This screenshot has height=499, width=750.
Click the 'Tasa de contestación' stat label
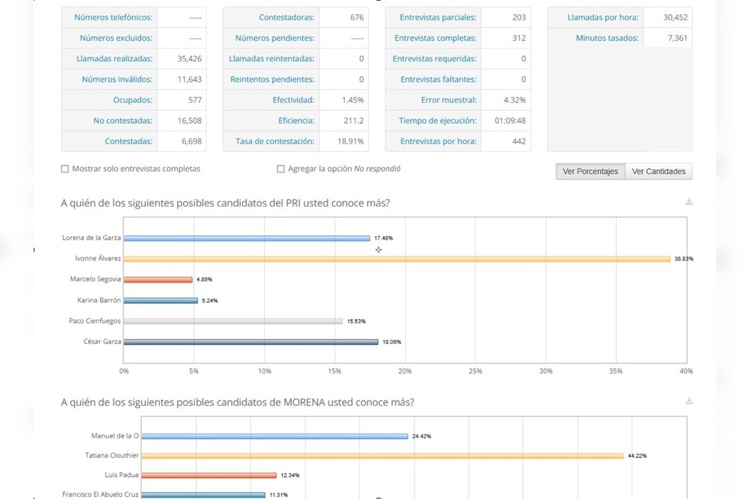coord(274,141)
